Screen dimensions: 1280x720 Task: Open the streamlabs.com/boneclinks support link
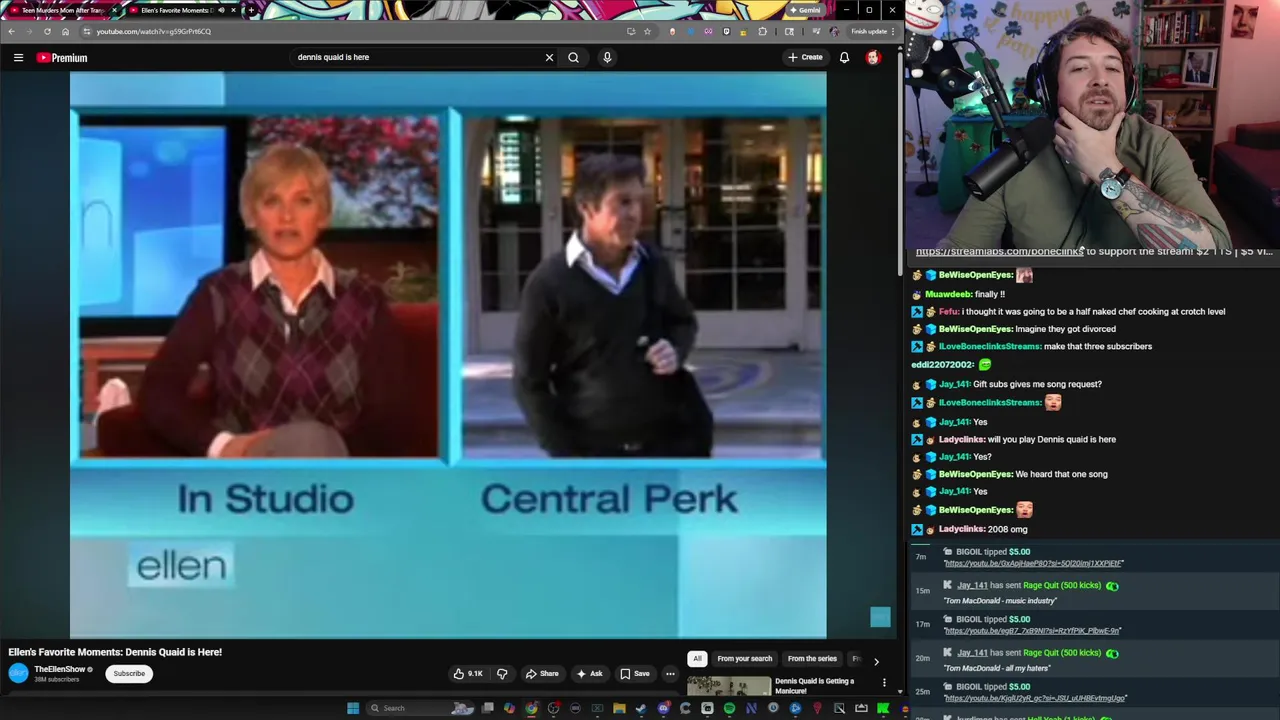pos(999,251)
